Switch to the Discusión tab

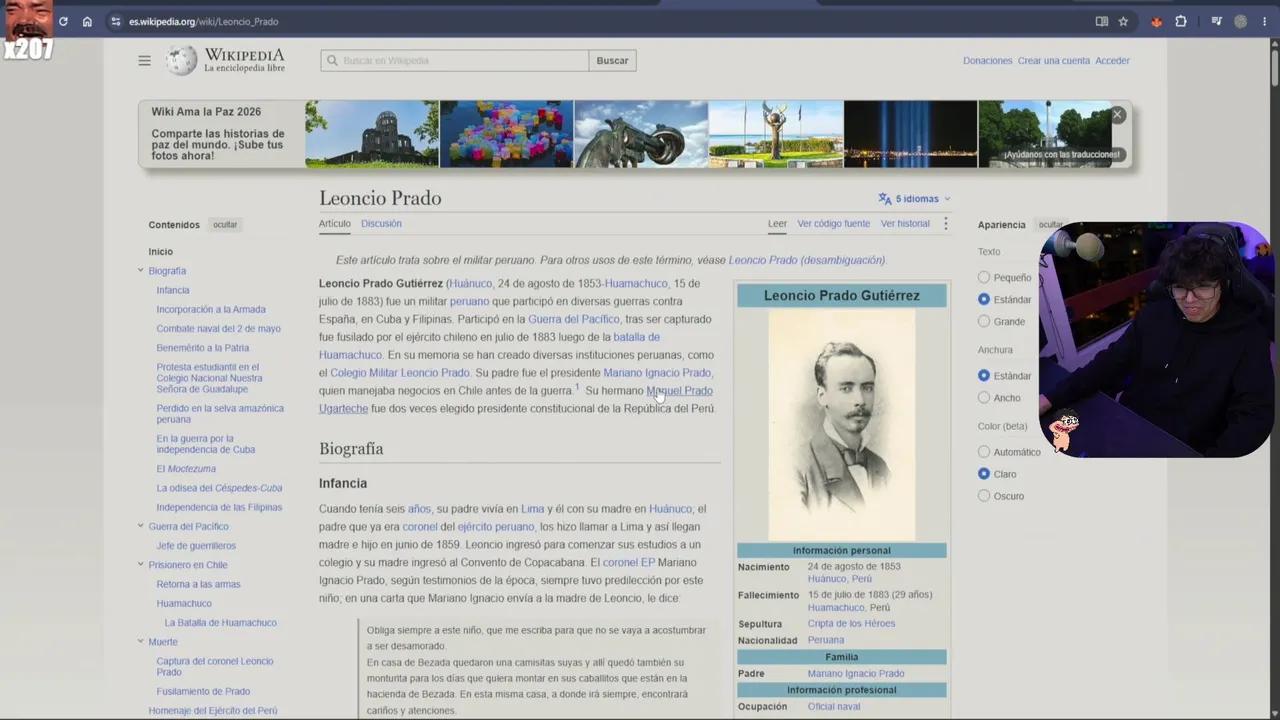pyautogui.click(x=381, y=224)
